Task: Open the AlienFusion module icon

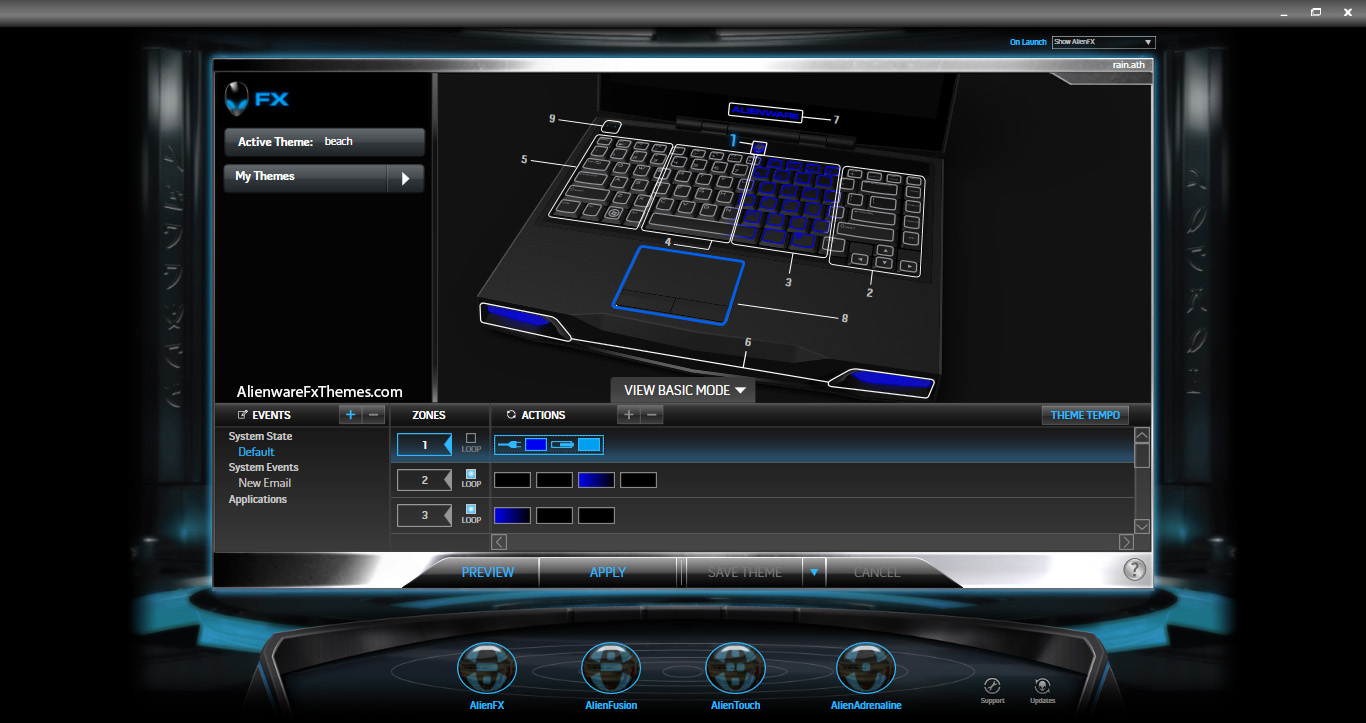Action: coord(611,668)
